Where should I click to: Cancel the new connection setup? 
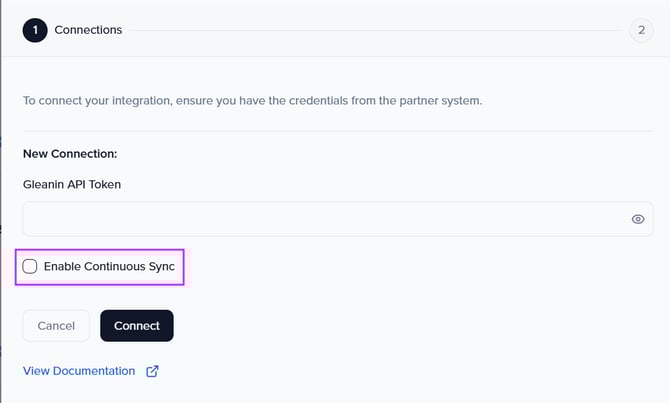click(x=56, y=326)
